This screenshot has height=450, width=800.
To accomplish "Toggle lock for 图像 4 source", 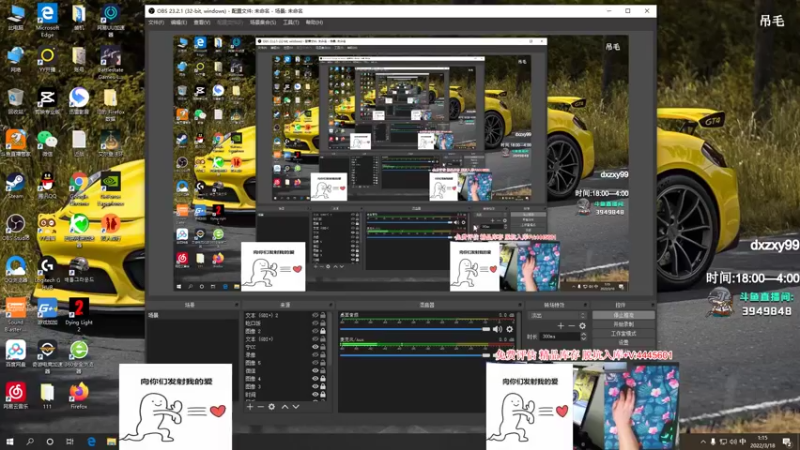I will 322,379.
